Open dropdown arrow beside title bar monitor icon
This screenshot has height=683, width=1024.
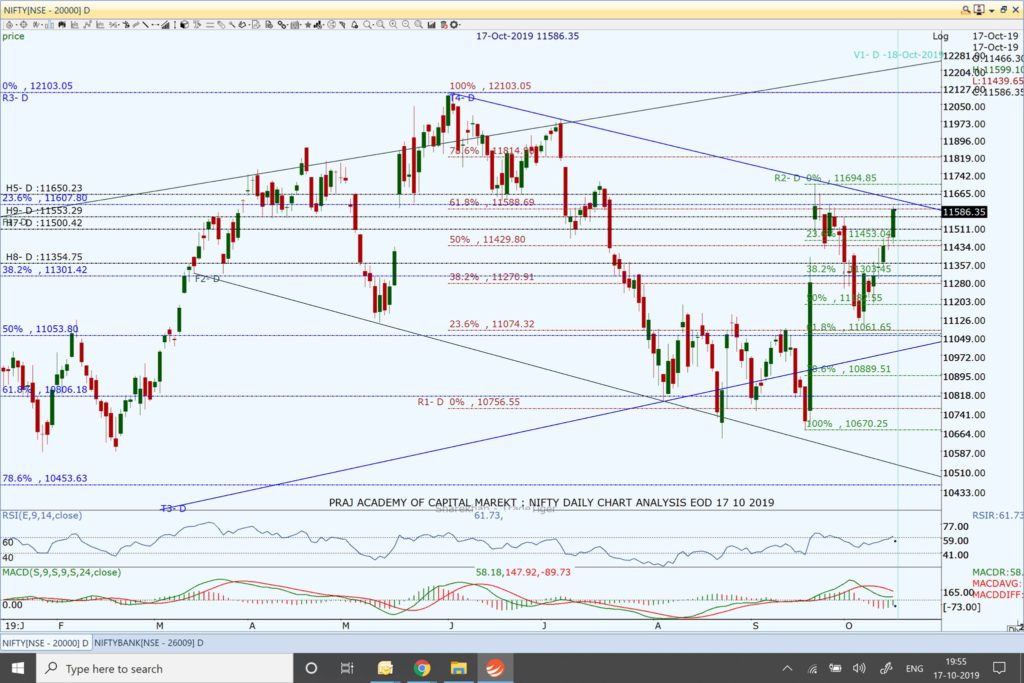[991, 10]
